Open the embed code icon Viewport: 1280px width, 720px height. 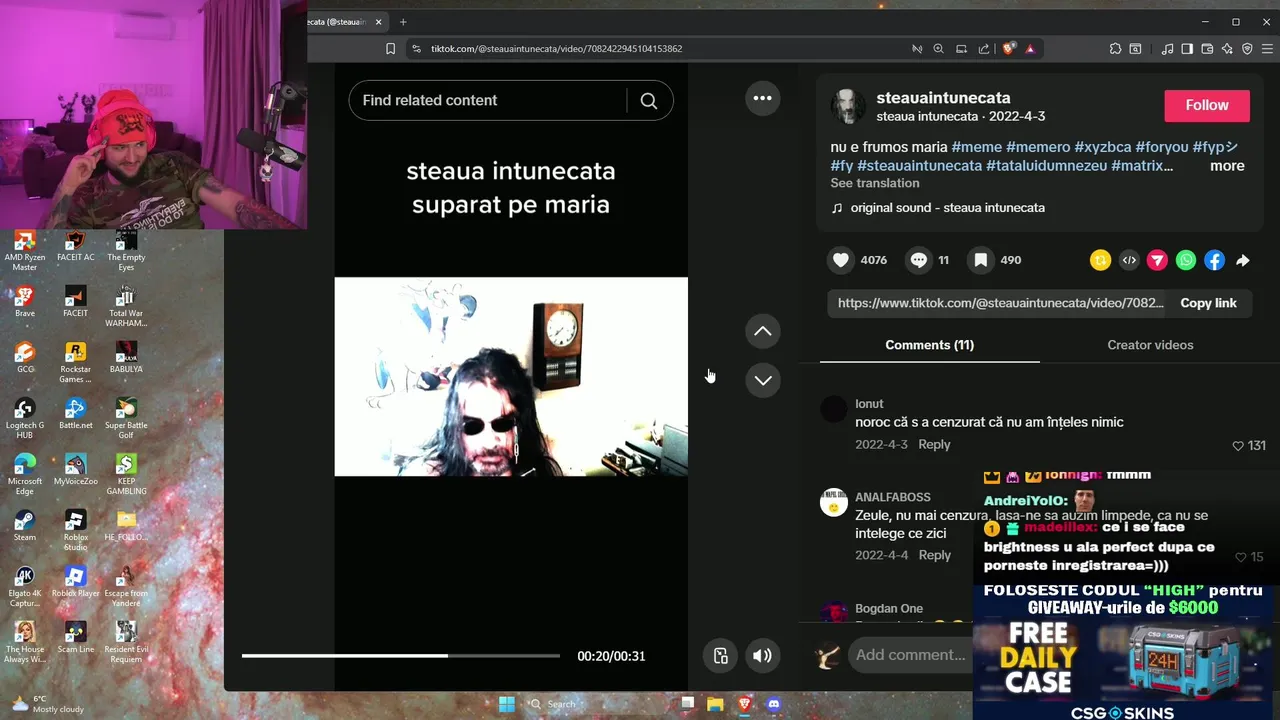point(1129,260)
